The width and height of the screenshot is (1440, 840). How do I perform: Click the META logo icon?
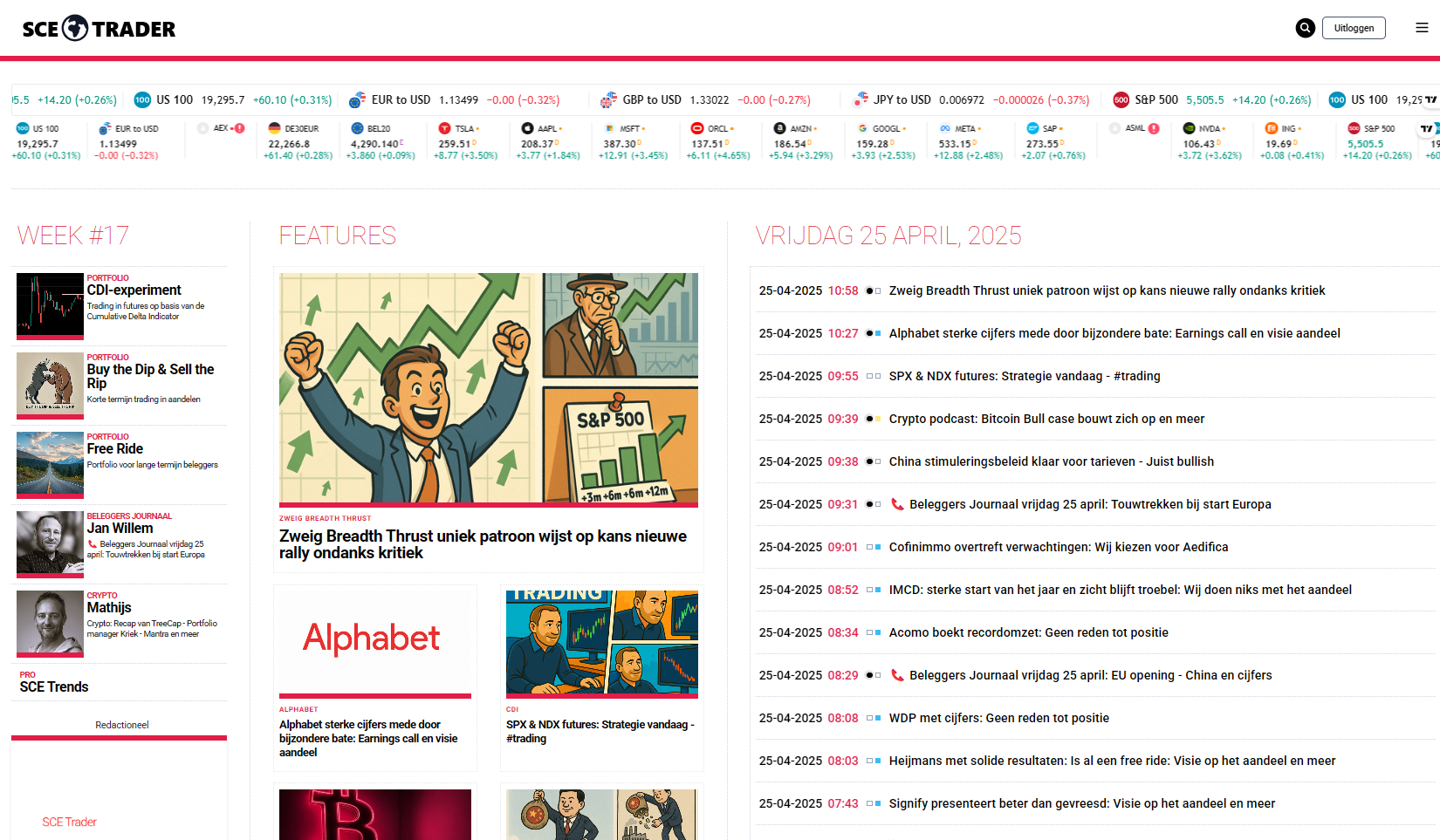(944, 128)
